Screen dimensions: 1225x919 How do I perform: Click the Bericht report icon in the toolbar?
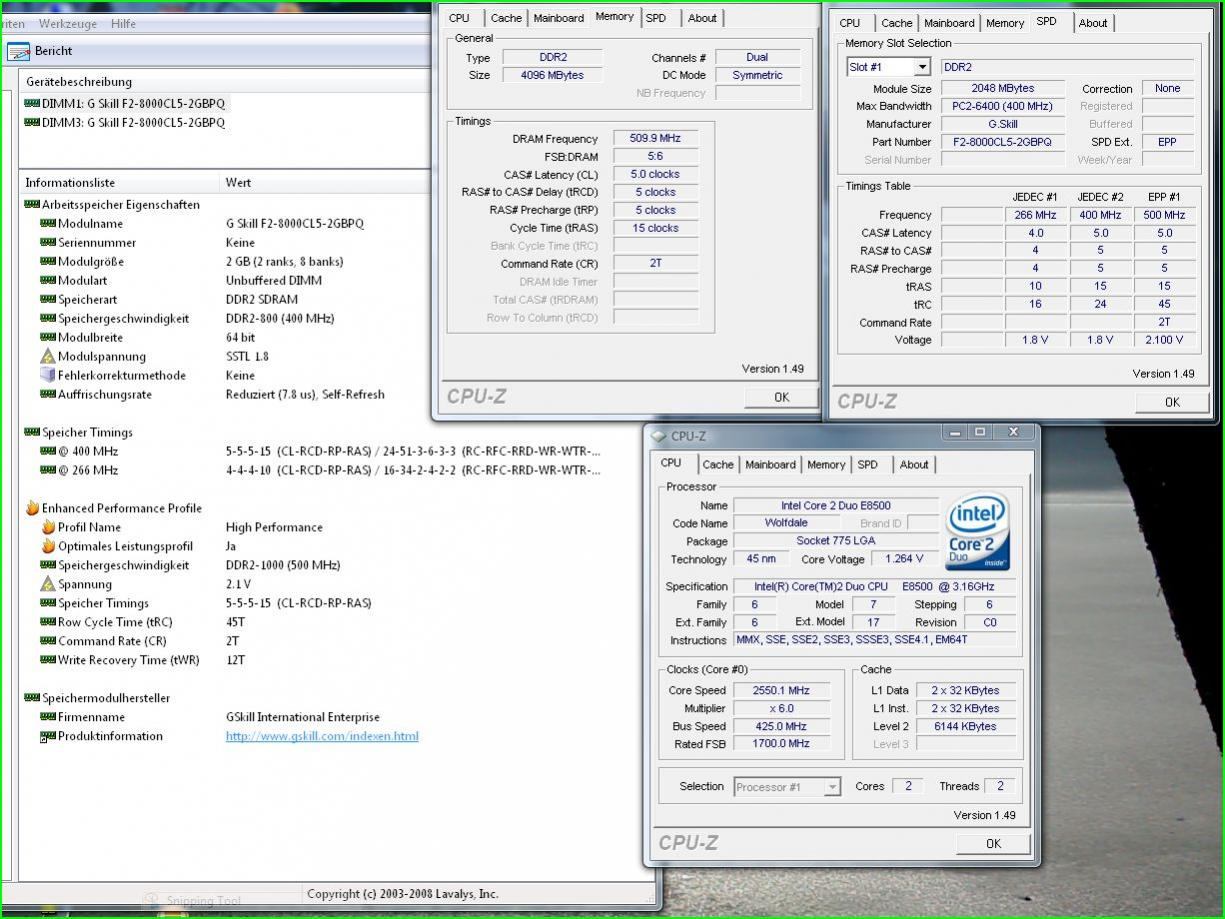pos(18,51)
